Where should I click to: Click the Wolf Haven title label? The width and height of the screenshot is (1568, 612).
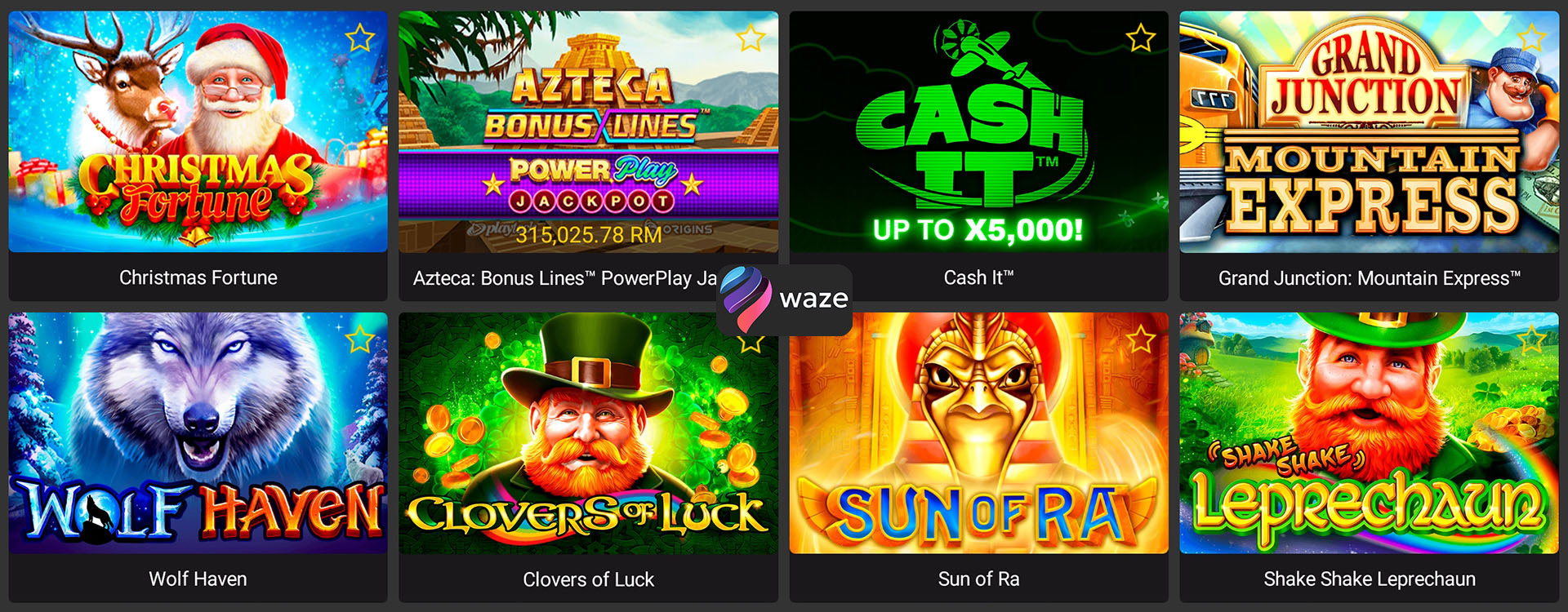(198, 579)
